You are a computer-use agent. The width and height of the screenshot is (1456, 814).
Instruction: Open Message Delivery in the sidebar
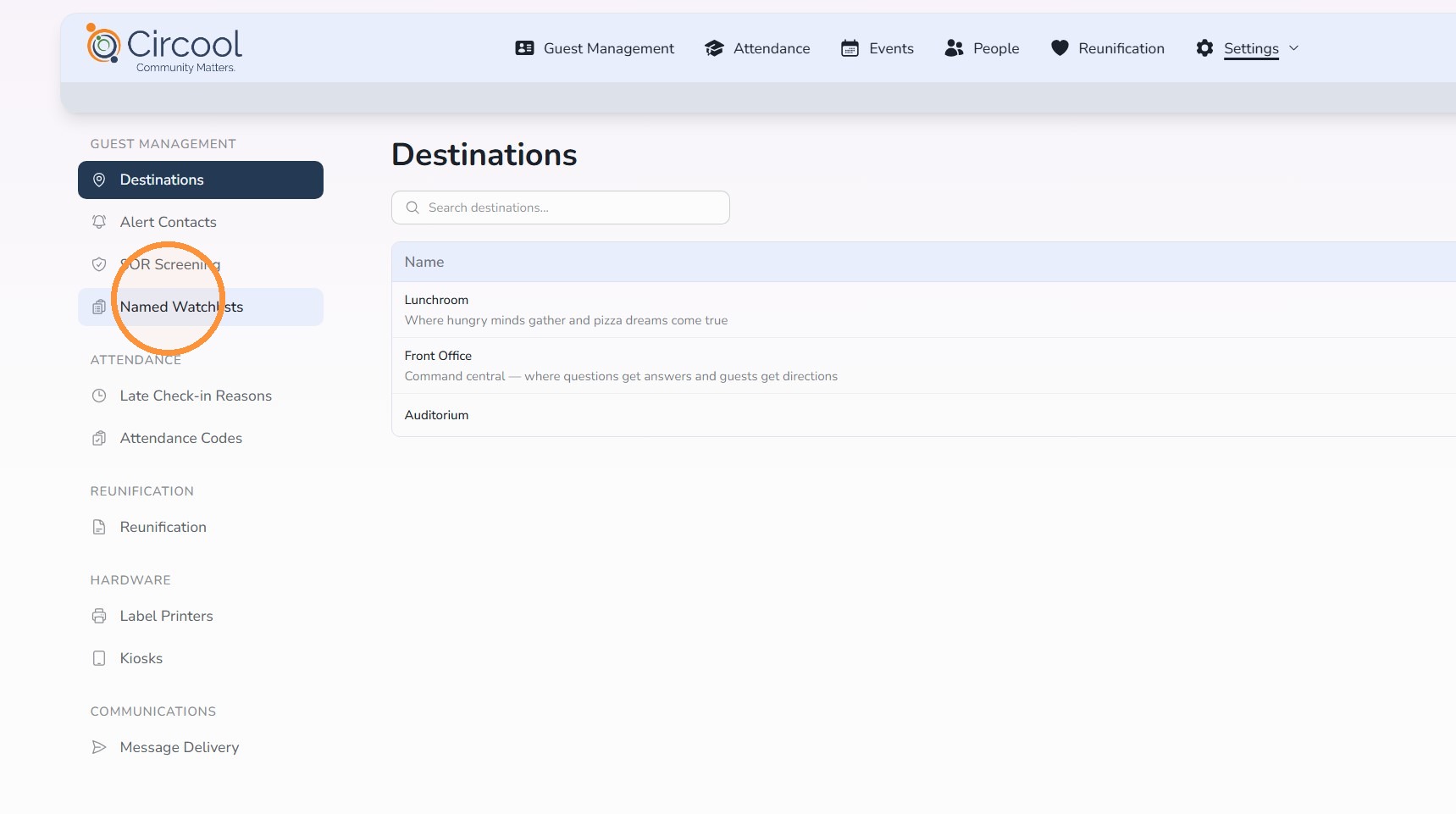[201, 747]
